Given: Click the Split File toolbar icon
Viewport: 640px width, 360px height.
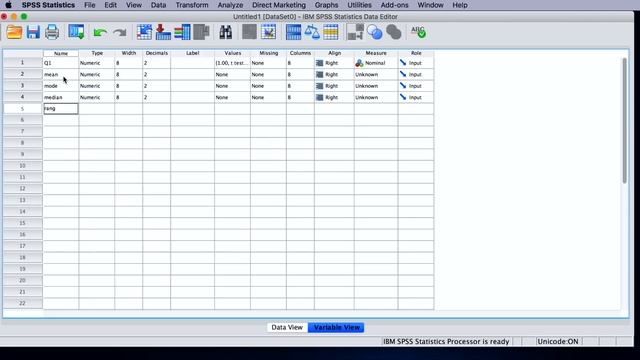Looking at the screenshot, I should 293,32.
